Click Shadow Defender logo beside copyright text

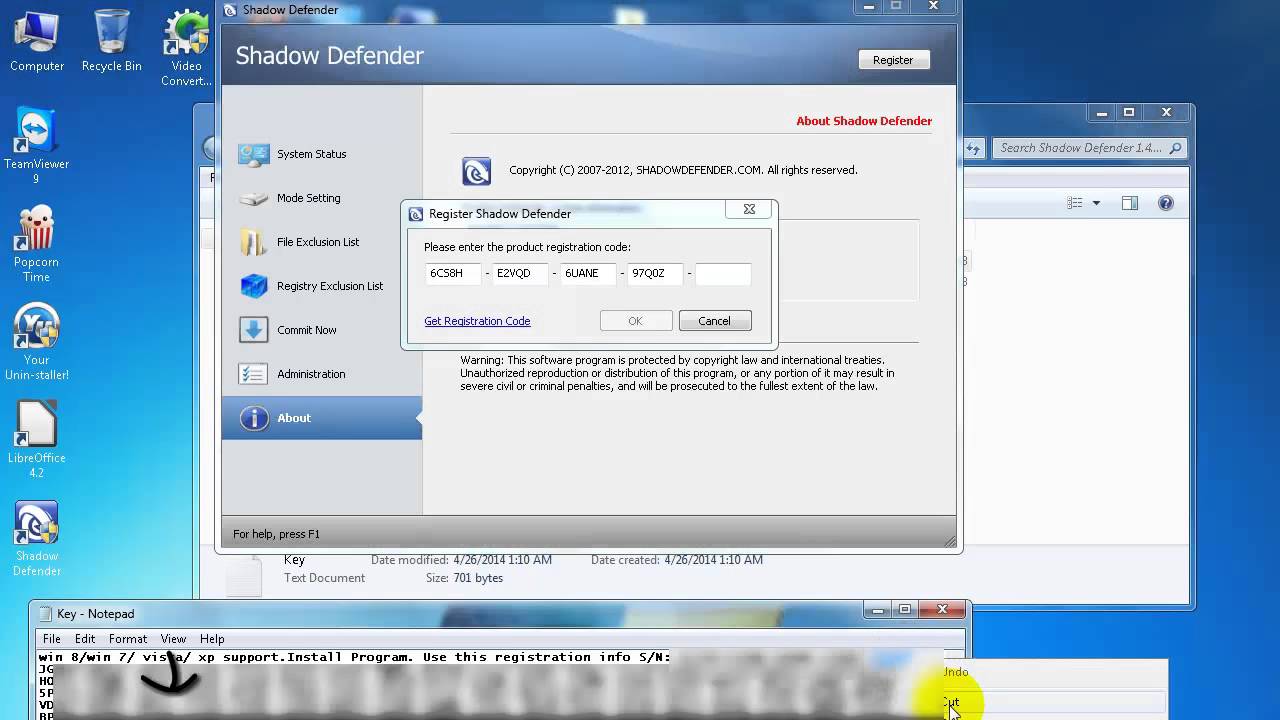coord(476,171)
